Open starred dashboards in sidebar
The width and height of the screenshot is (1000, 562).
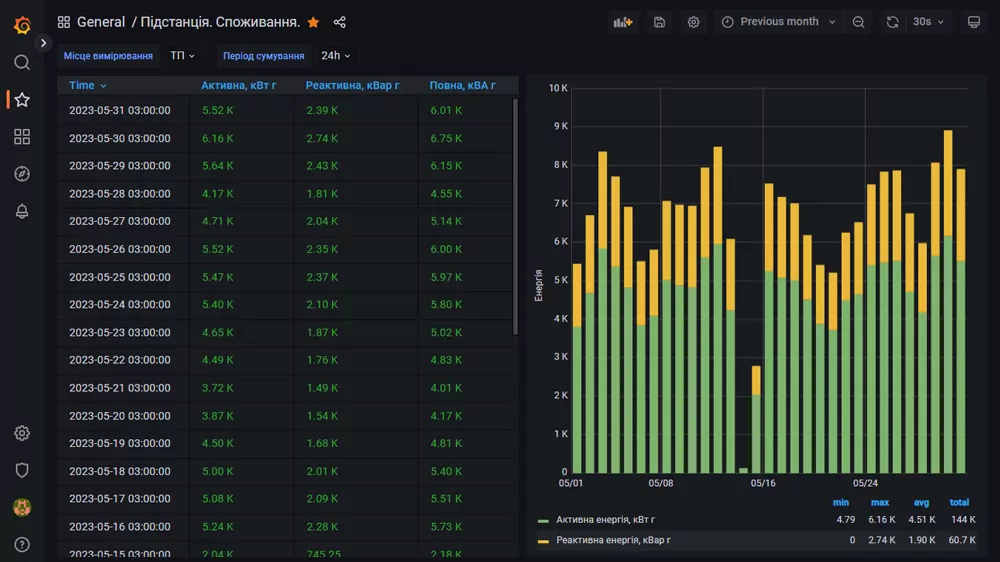[22, 100]
